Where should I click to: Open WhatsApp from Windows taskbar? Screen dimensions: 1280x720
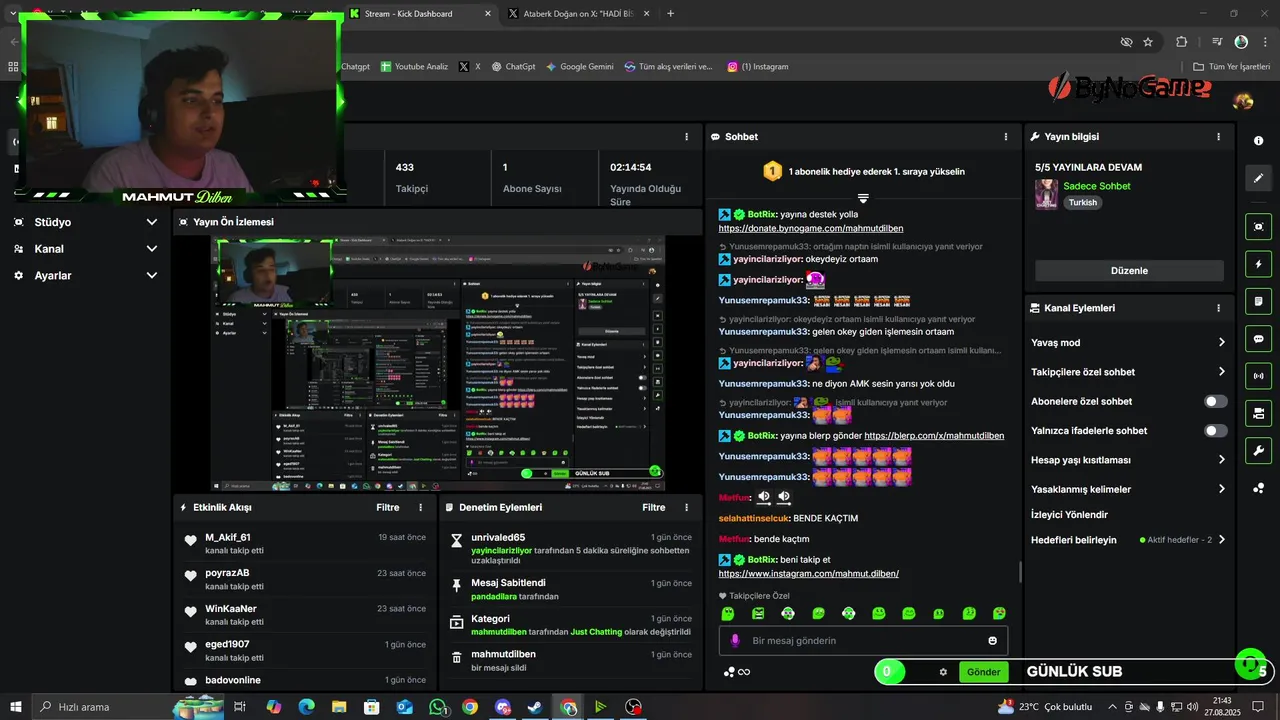coord(438,707)
